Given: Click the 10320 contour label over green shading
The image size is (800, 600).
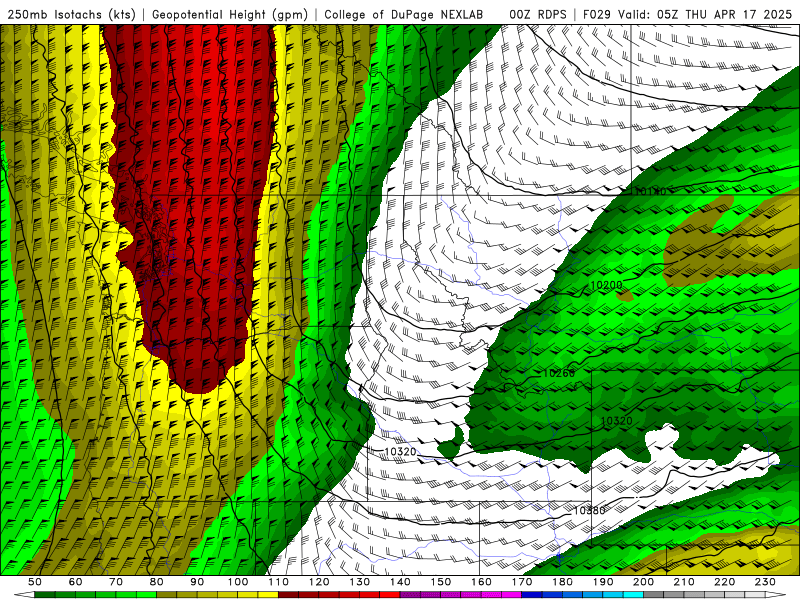Looking at the screenshot, I should pyautogui.click(x=616, y=421).
